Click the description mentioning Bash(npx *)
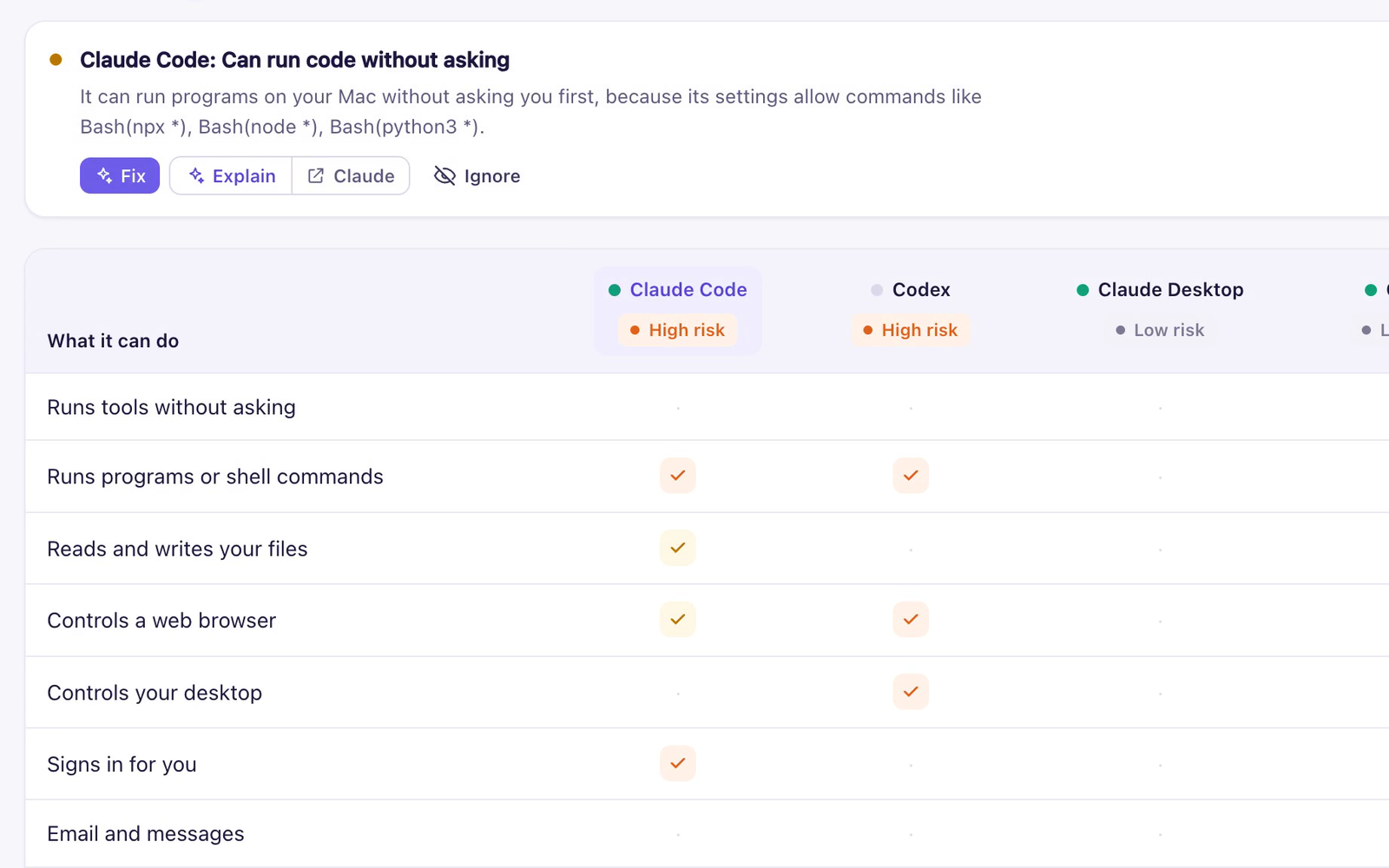The width and height of the screenshot is (1389, 868). tap(530, 112)
